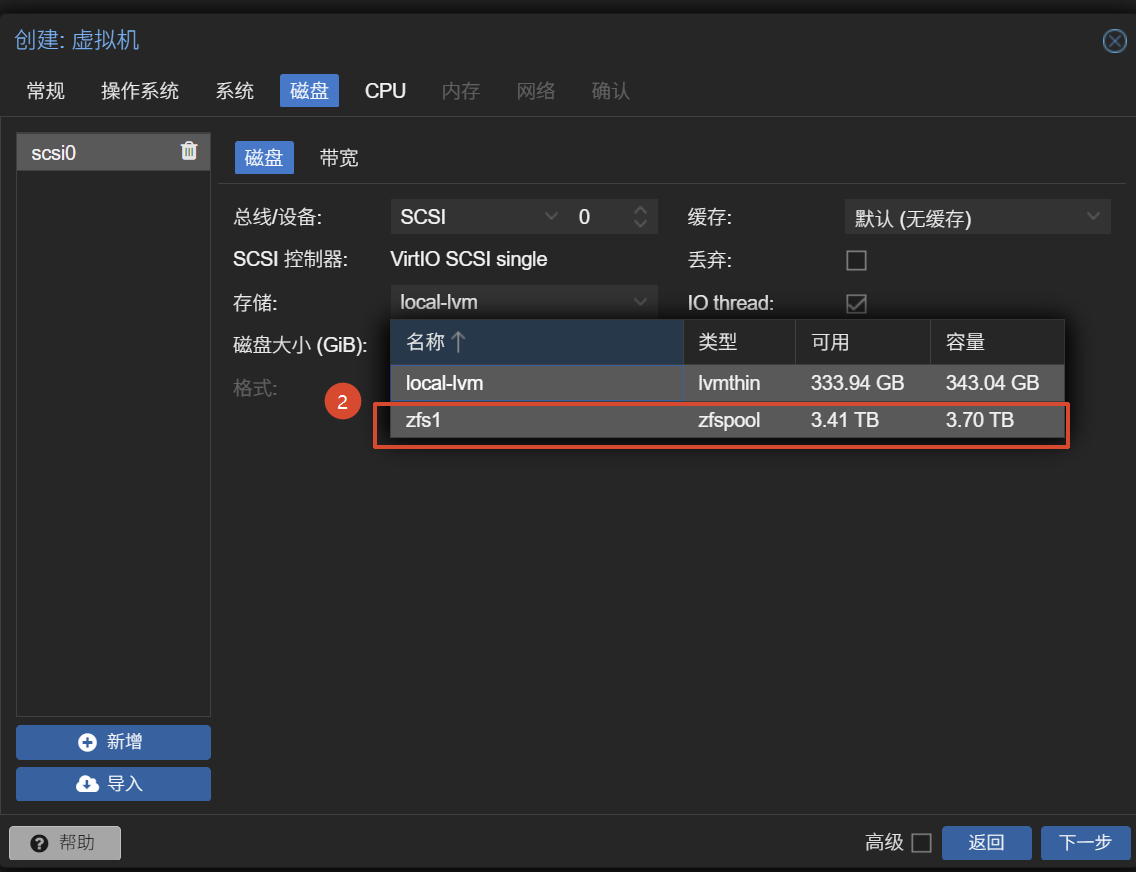Select scsi0 in the disk list
This screenshot has height=872, width=1136.
113,152
